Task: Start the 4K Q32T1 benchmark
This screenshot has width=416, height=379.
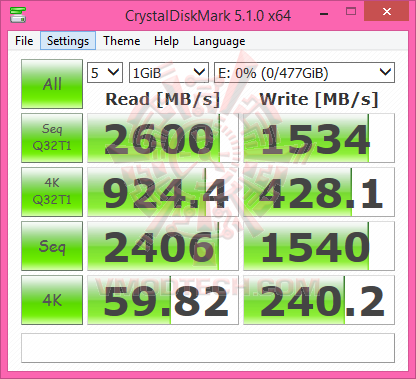Action: (52, 192)
